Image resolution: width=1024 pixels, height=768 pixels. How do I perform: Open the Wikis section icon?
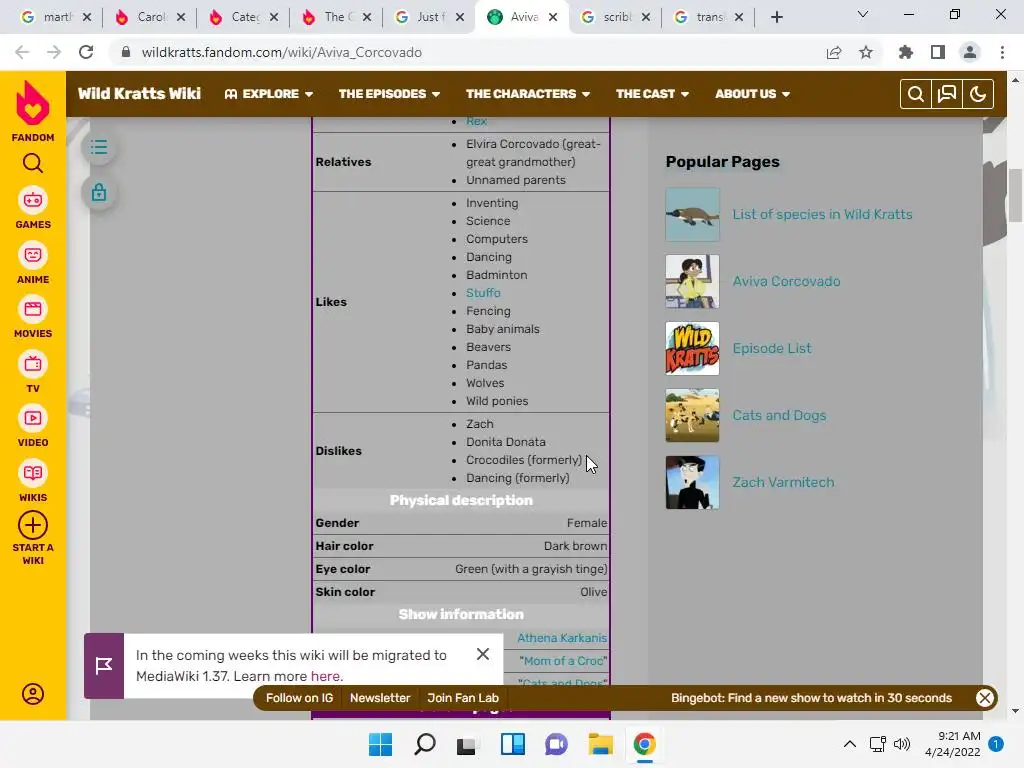coord(33,473)
